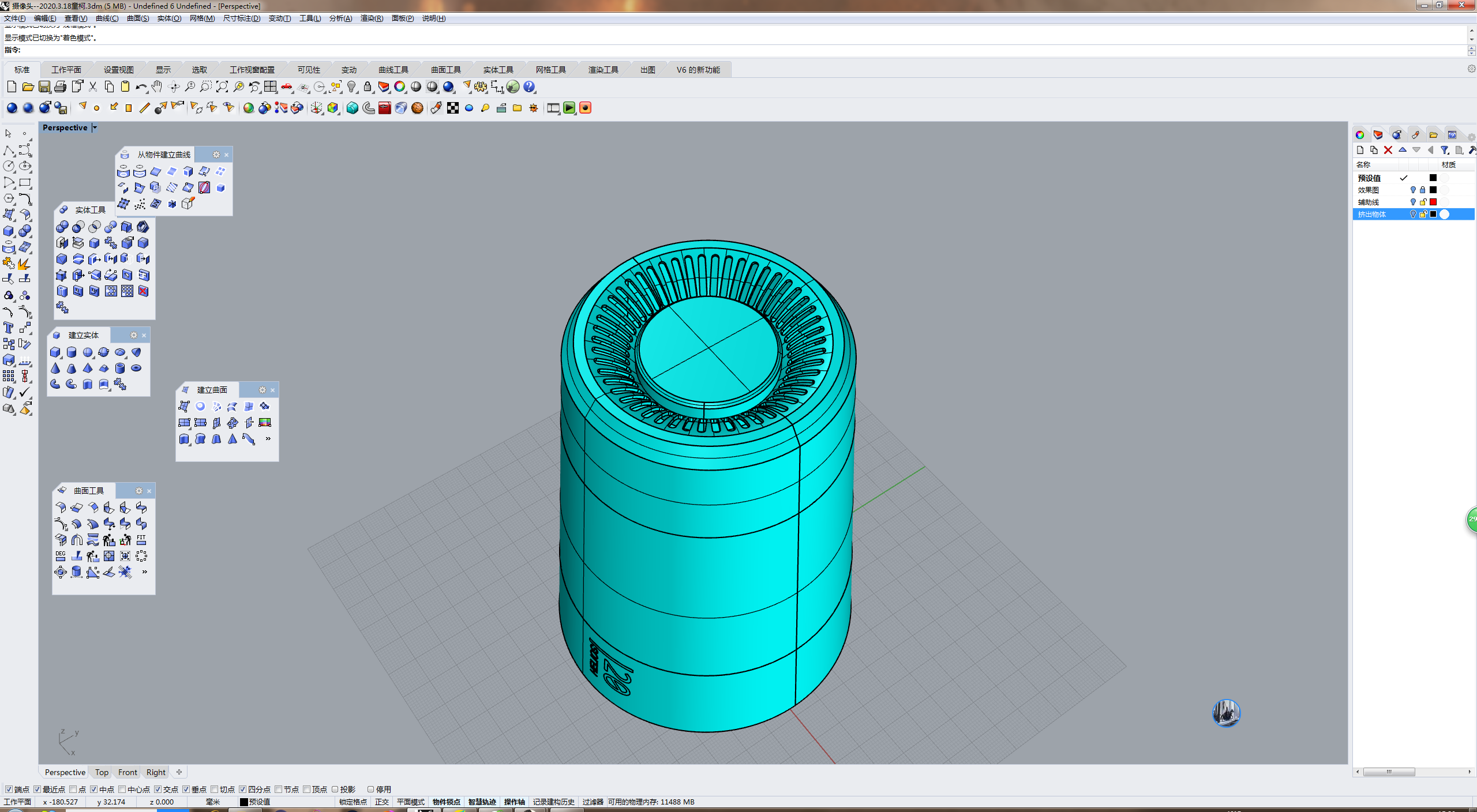
Task: Click the Pan hand tool icon
Action: click(x=157, y=87)
